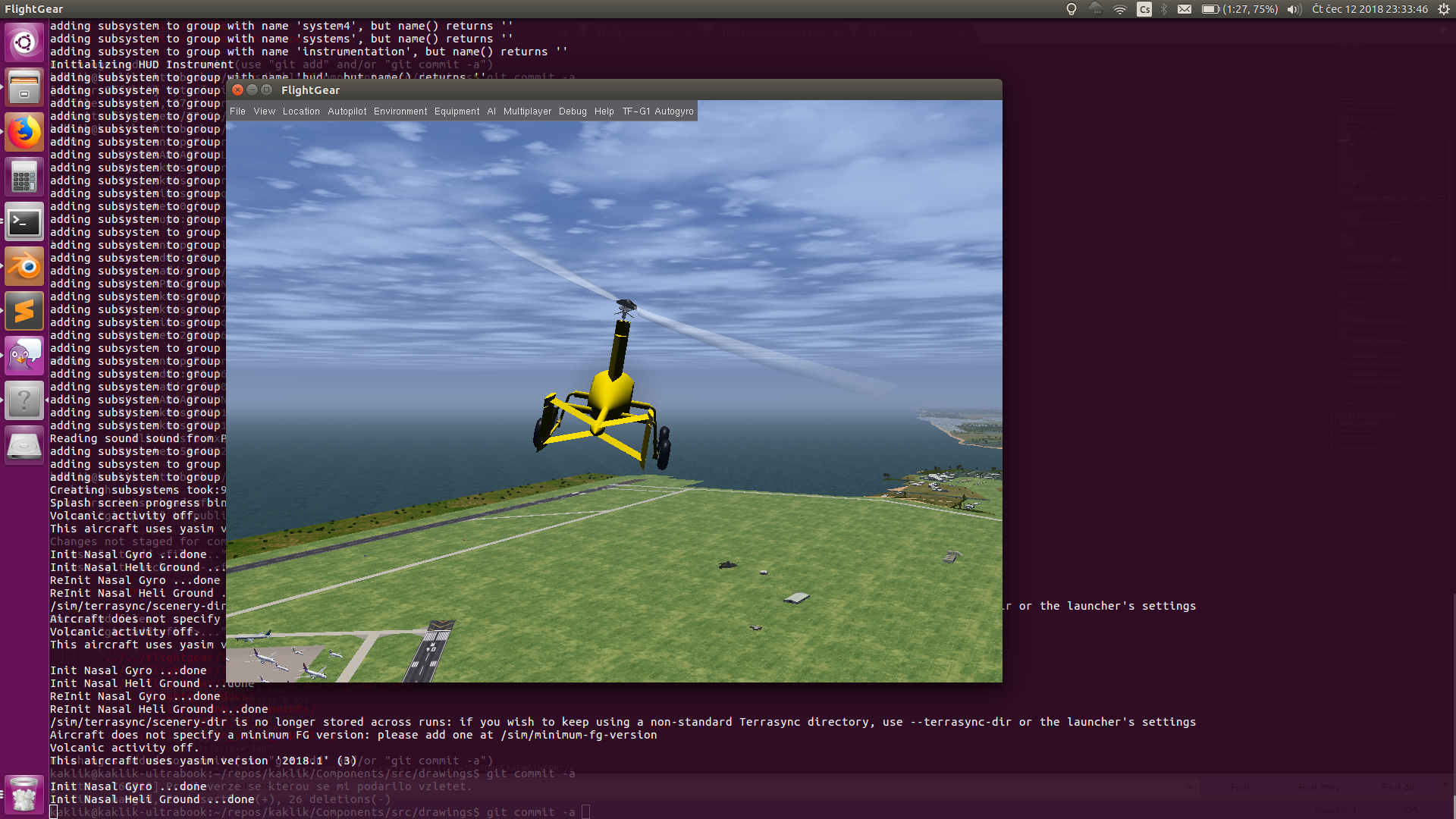Screen dimensions: 1456x819
Task: Open Sublime Text from the launcher
Action: [x=24, y=311]
